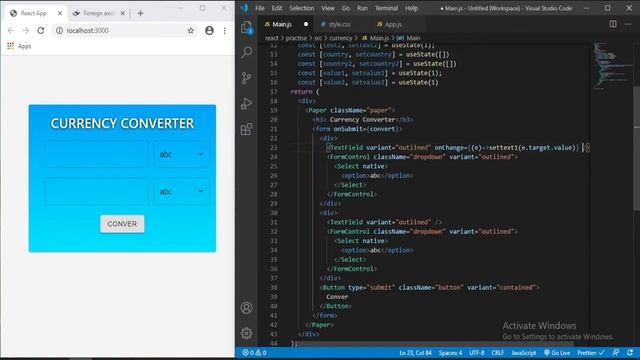Open the Chrome profile avatar
The image size is (640, 360).
point(209,31)
